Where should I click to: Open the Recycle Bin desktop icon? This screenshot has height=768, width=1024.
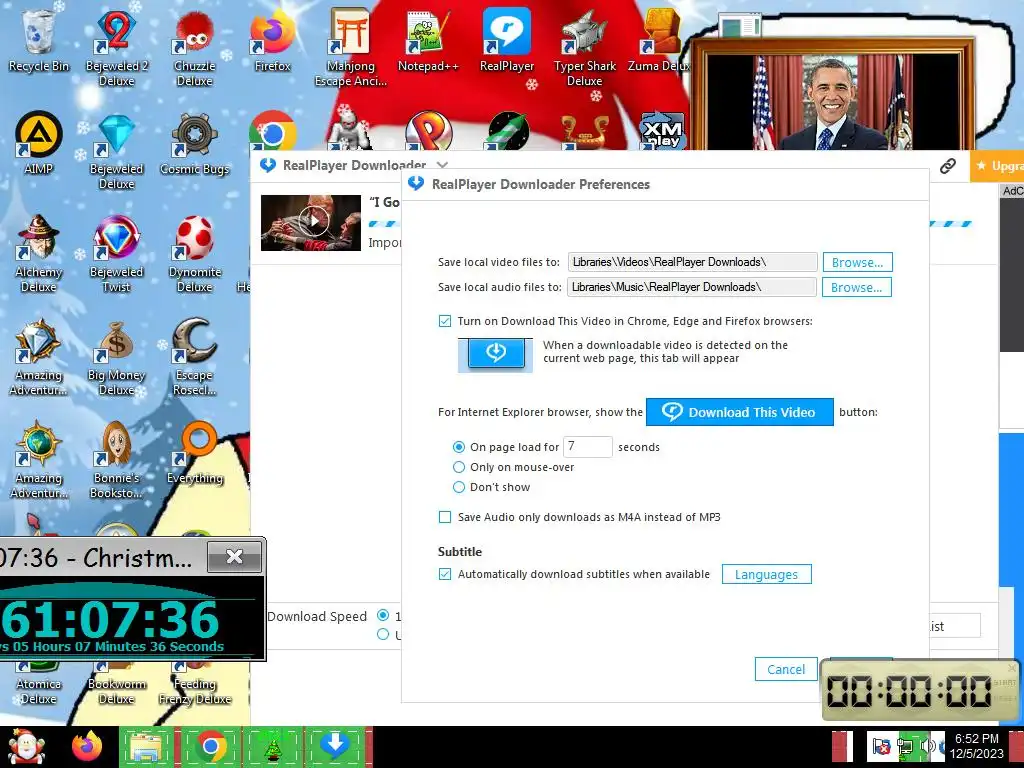pyautogui.click(x=39, y=39)
